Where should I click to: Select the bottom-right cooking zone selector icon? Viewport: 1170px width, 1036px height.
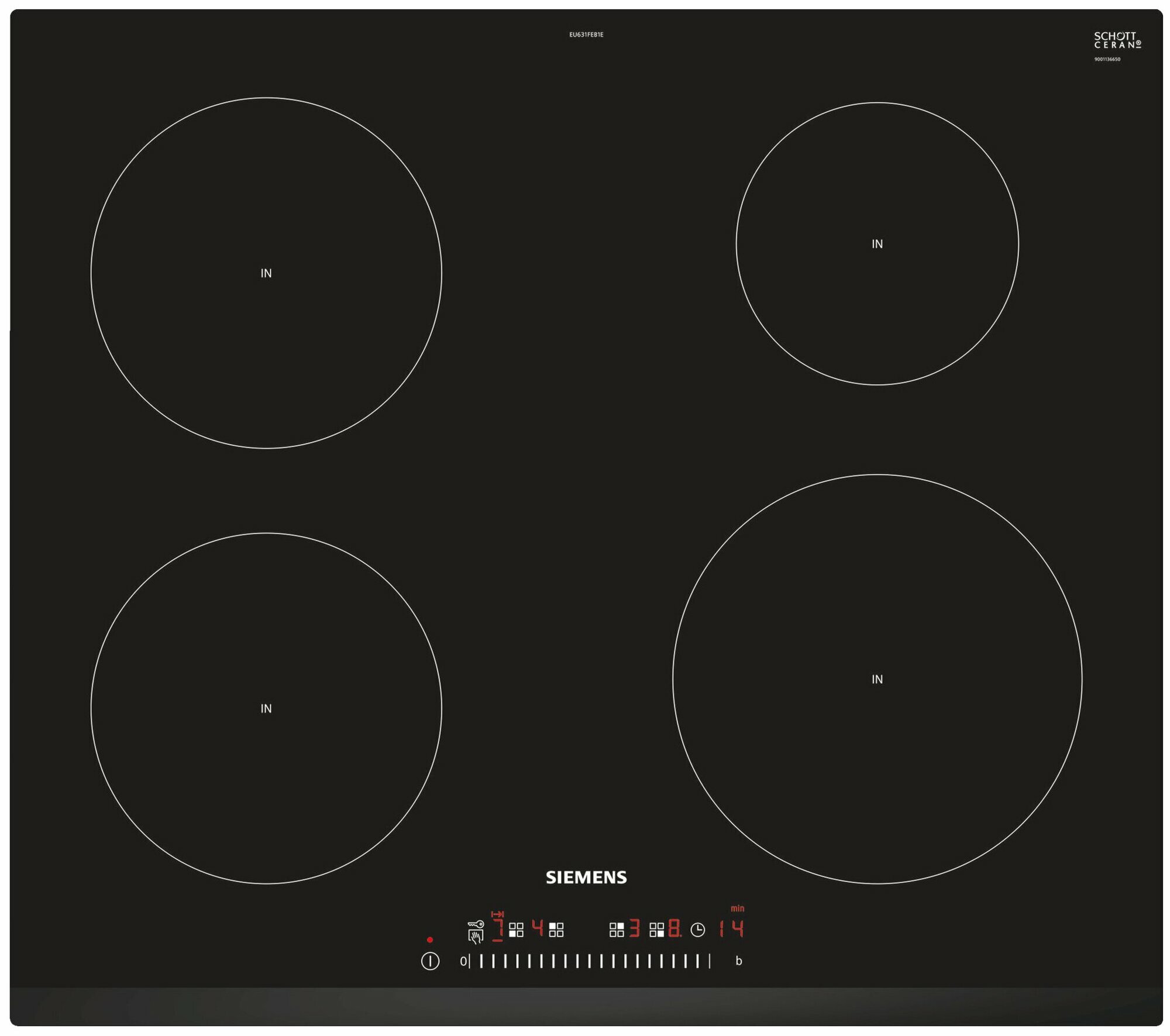[656, 930]
